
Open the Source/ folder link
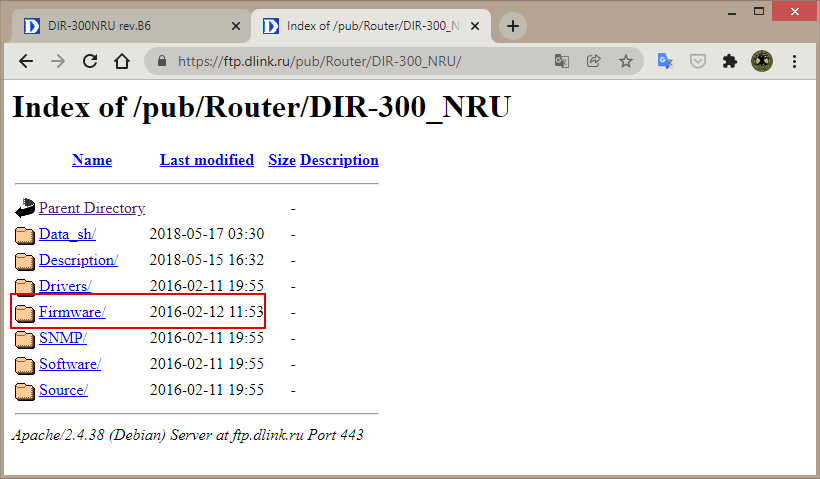pos(63,390)
